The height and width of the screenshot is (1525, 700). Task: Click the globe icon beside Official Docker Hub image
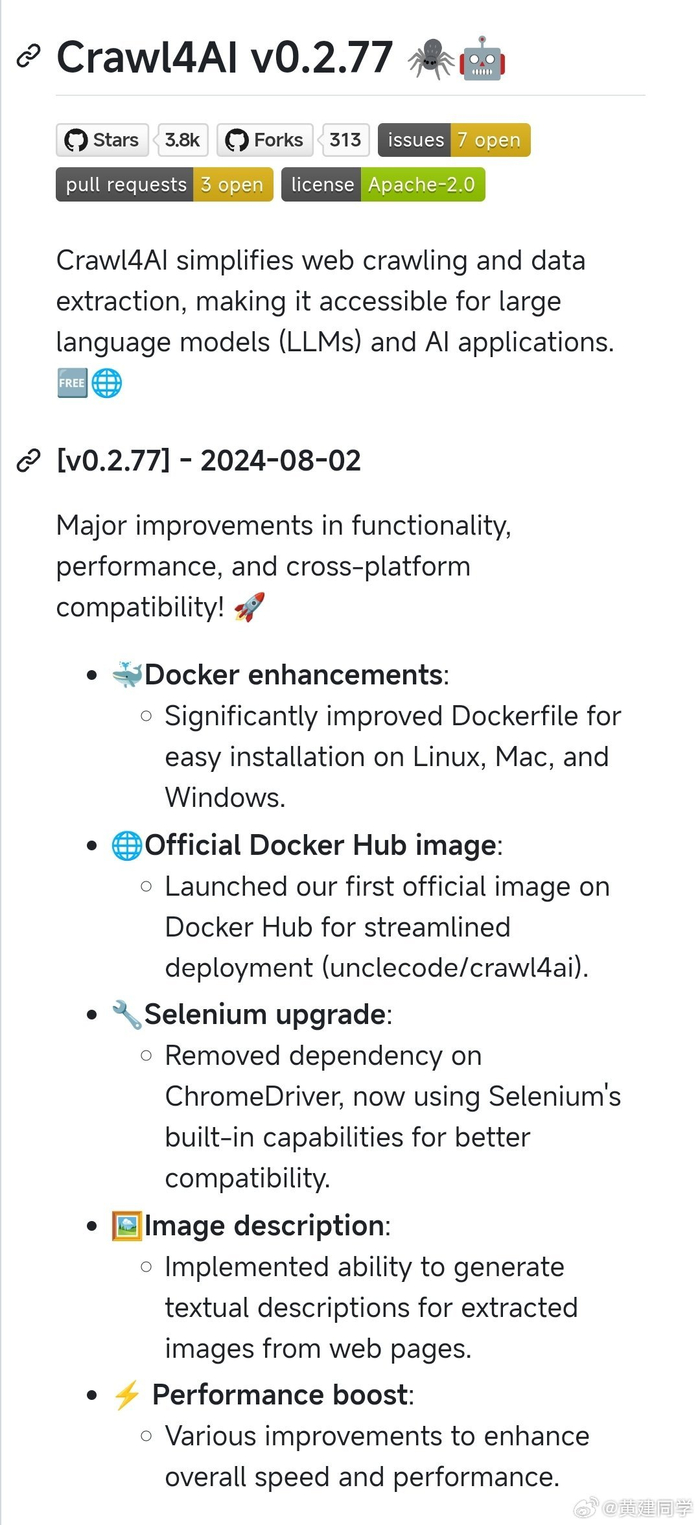(x=127, y=845)
